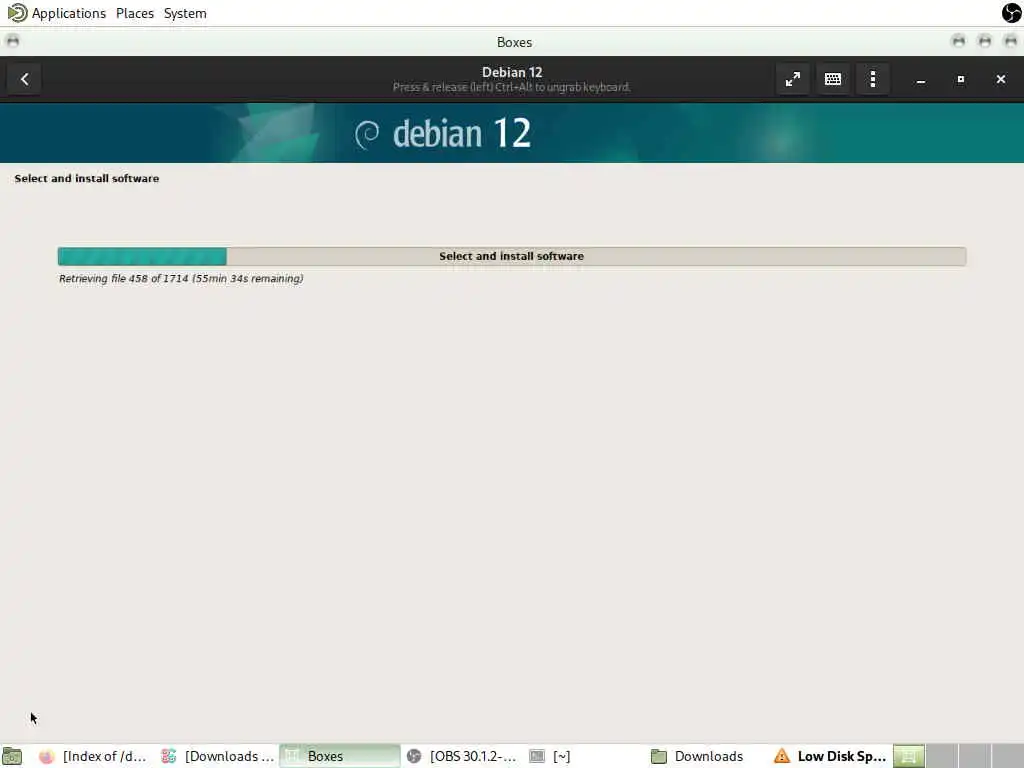The image size is (1024, 768).
Task: Open the Places menu
Action: tap(135, 13)
